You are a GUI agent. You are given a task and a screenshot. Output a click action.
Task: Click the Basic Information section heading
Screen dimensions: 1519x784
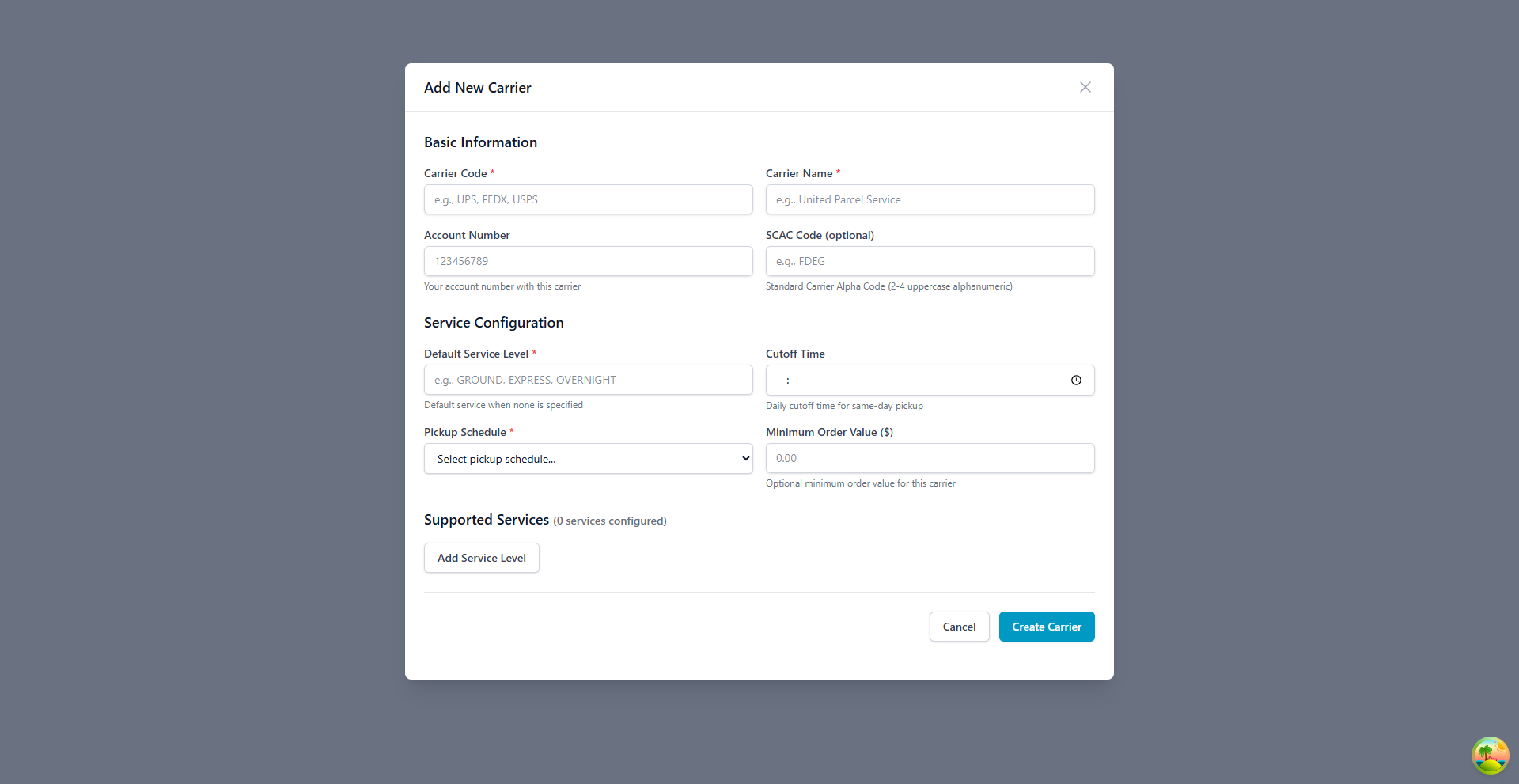[480, 142]
